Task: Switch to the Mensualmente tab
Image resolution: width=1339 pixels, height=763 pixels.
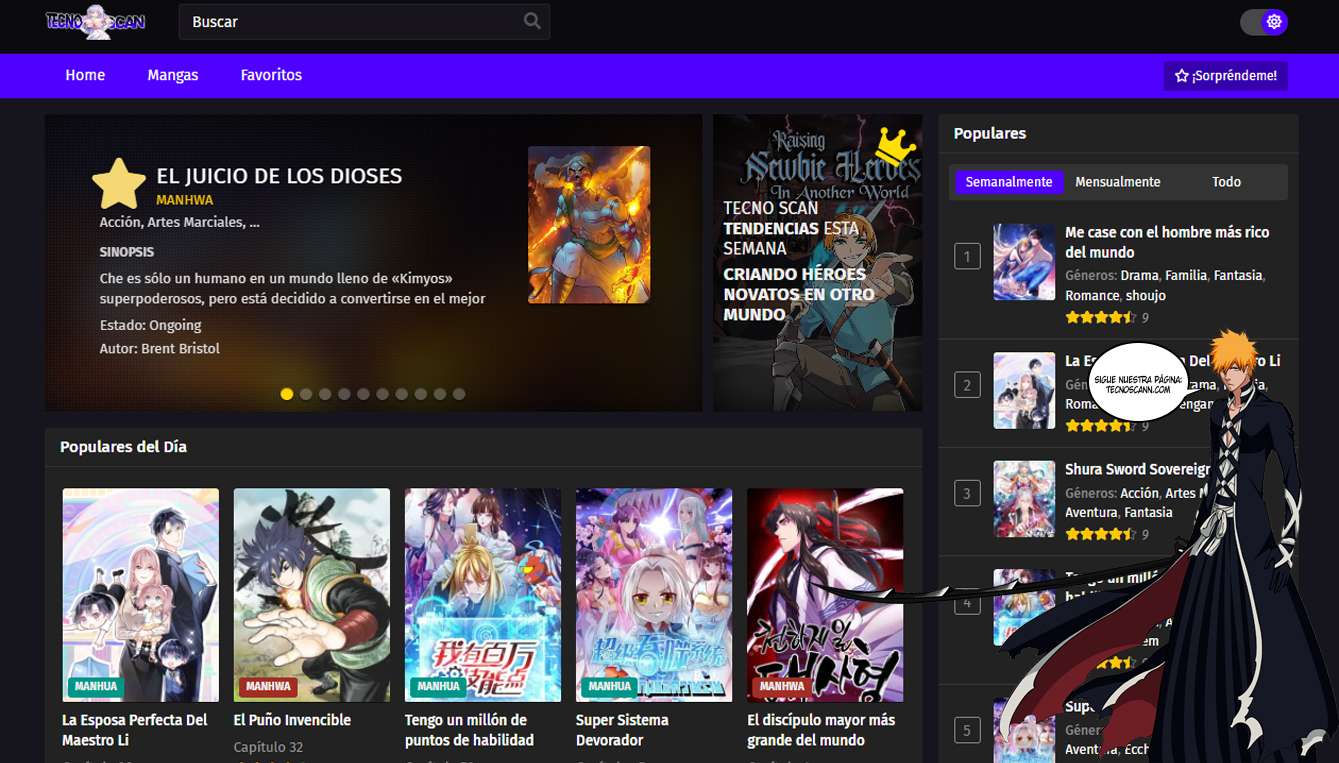Action: coord(1117,182)
